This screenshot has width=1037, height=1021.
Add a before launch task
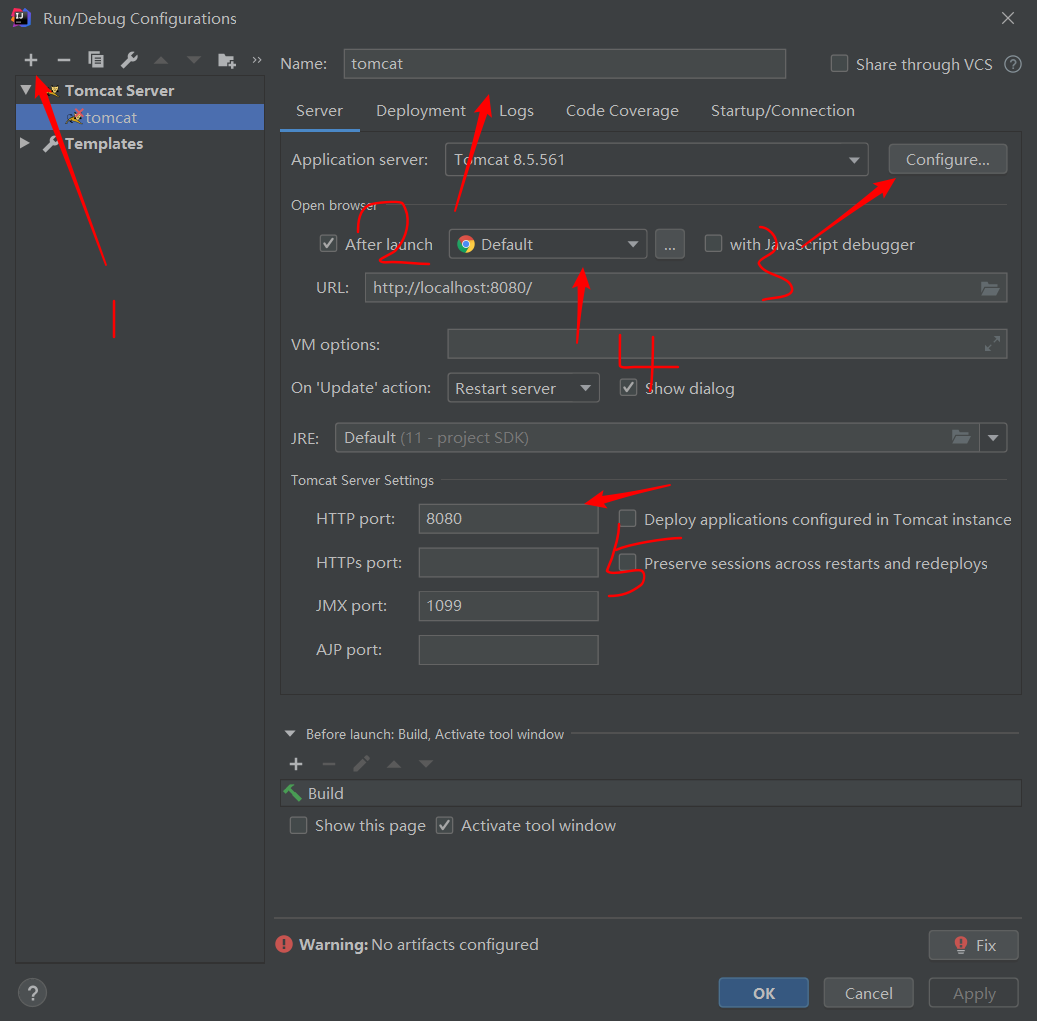[x=296, y=764]
